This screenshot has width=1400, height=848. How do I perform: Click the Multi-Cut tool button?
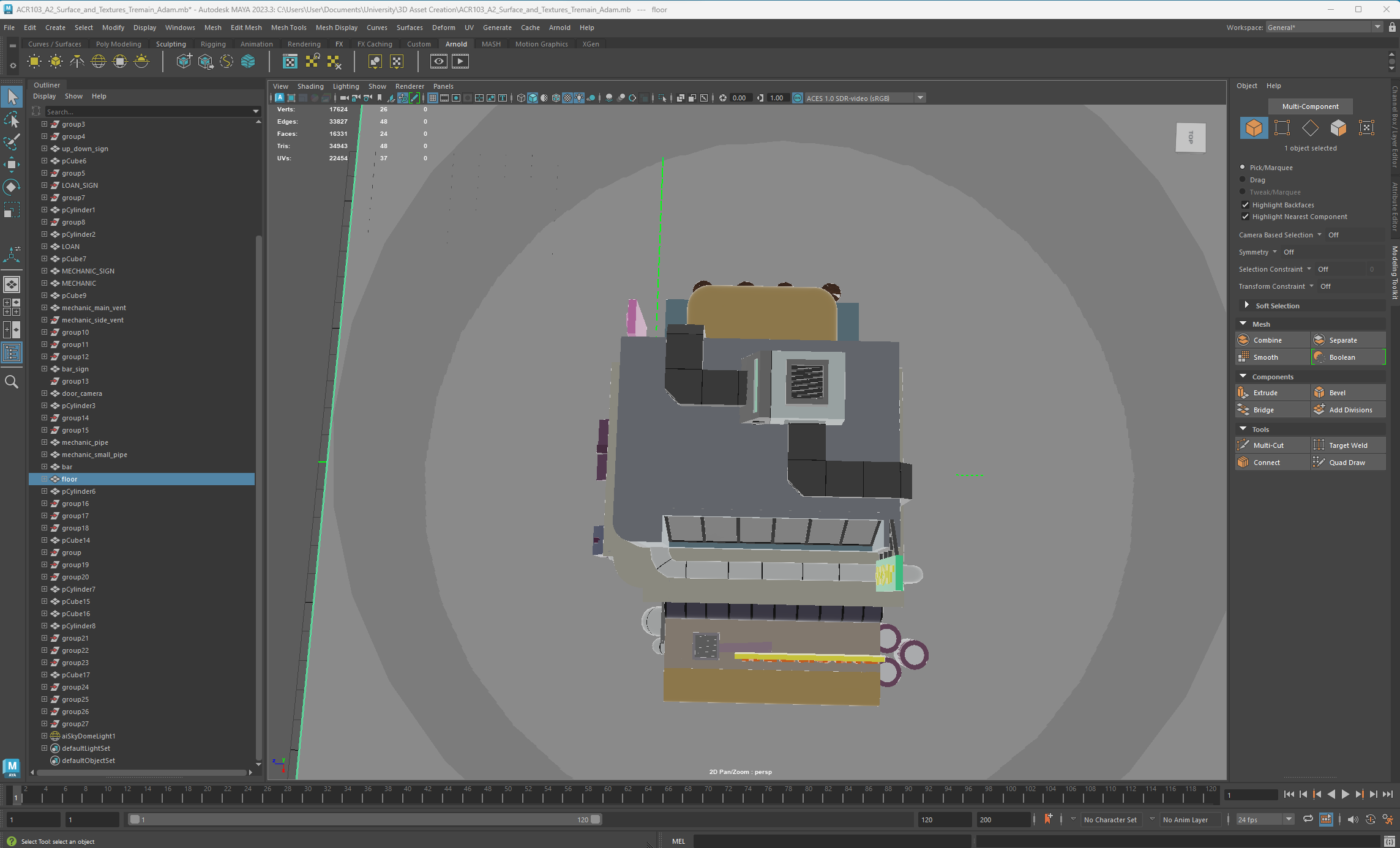pyautogui.click(x=1270, y=445)
